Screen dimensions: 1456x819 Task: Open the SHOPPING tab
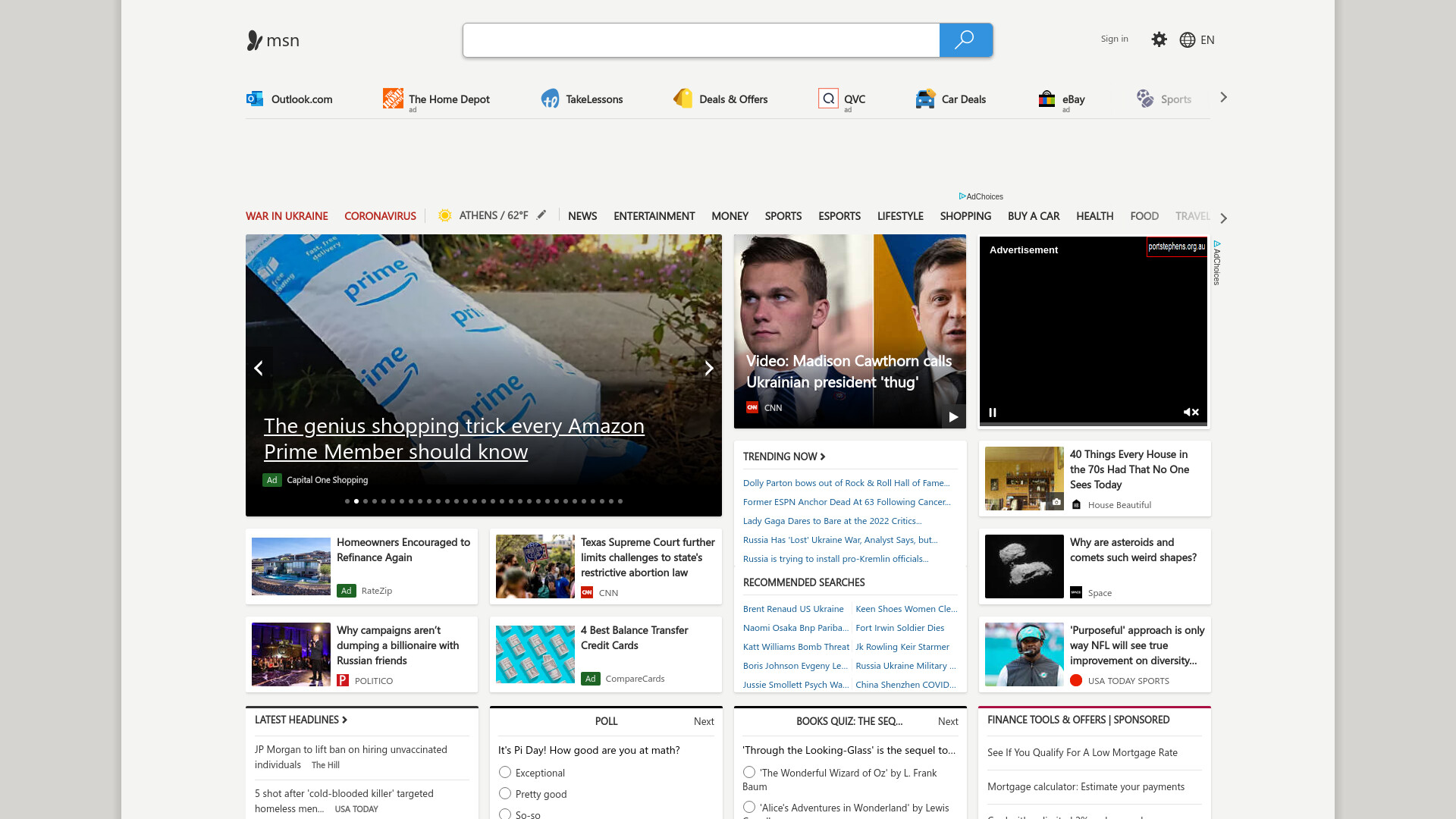tap(965, 216)
